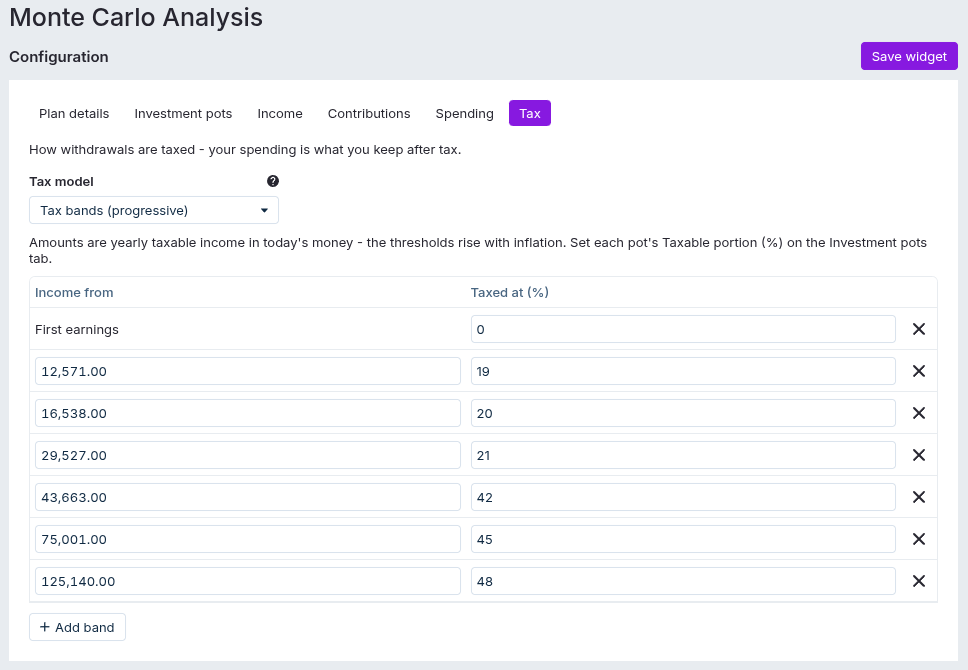Open the Investment pots tab
The height and width of the screenshot is (670, 968).
pos(183,114)
